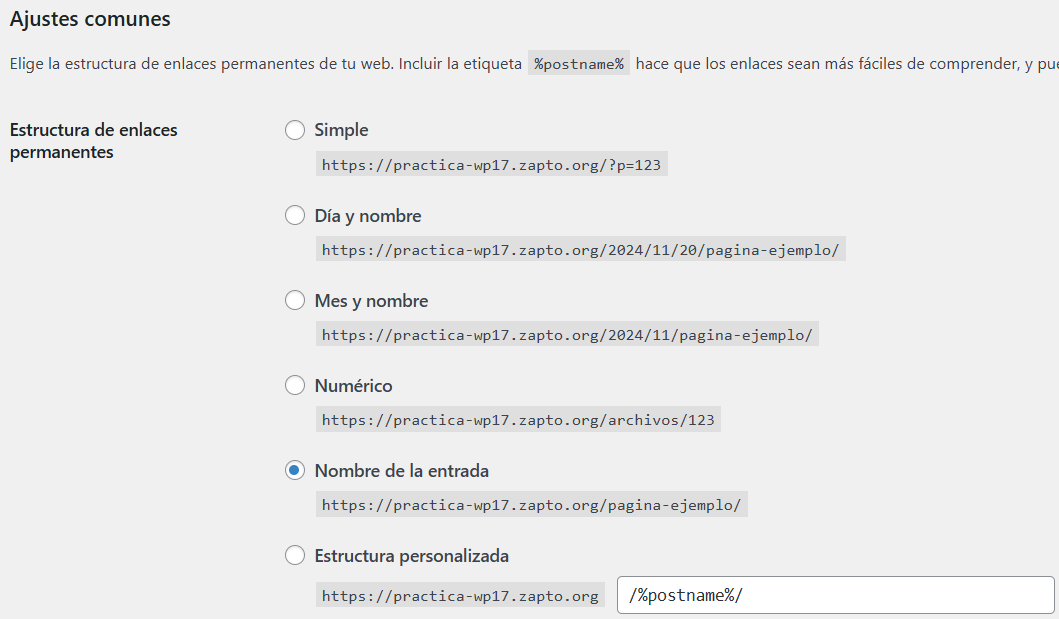
Task: Click the 'Día y nombre' label text
Action: click(x=368, y=216)
